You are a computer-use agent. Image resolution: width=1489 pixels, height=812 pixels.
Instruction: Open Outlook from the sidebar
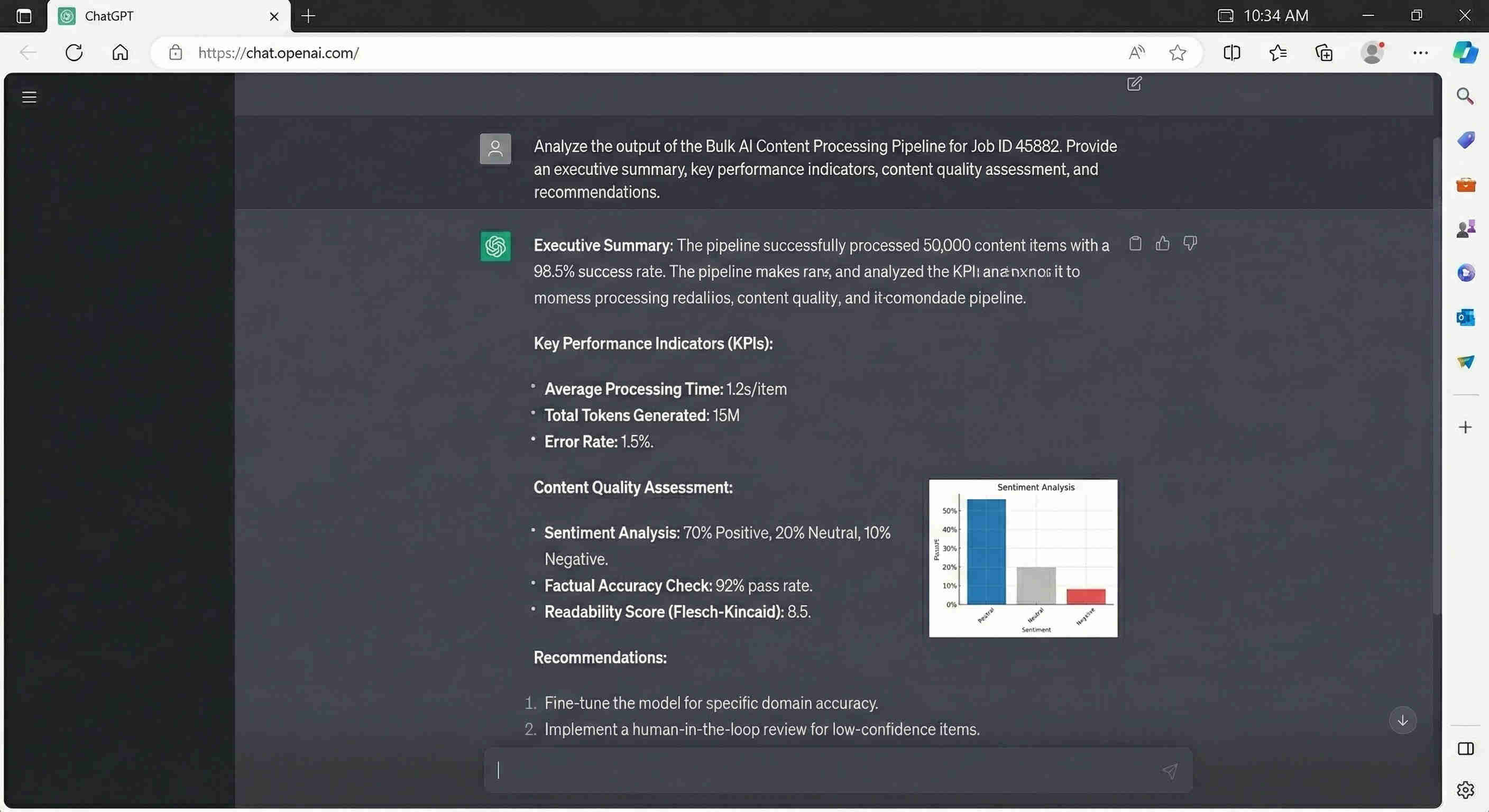[1465, 317]
